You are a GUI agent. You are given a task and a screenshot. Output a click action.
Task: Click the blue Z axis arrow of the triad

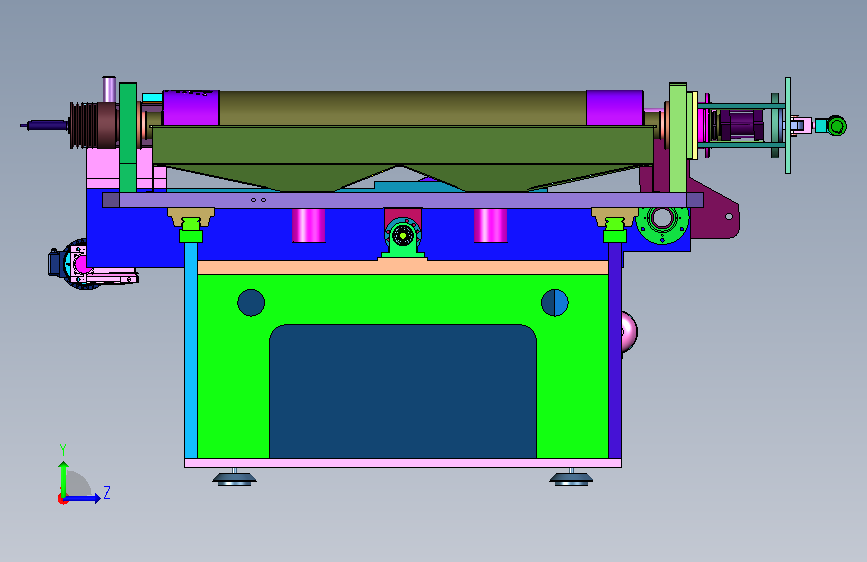pos(83,498)
